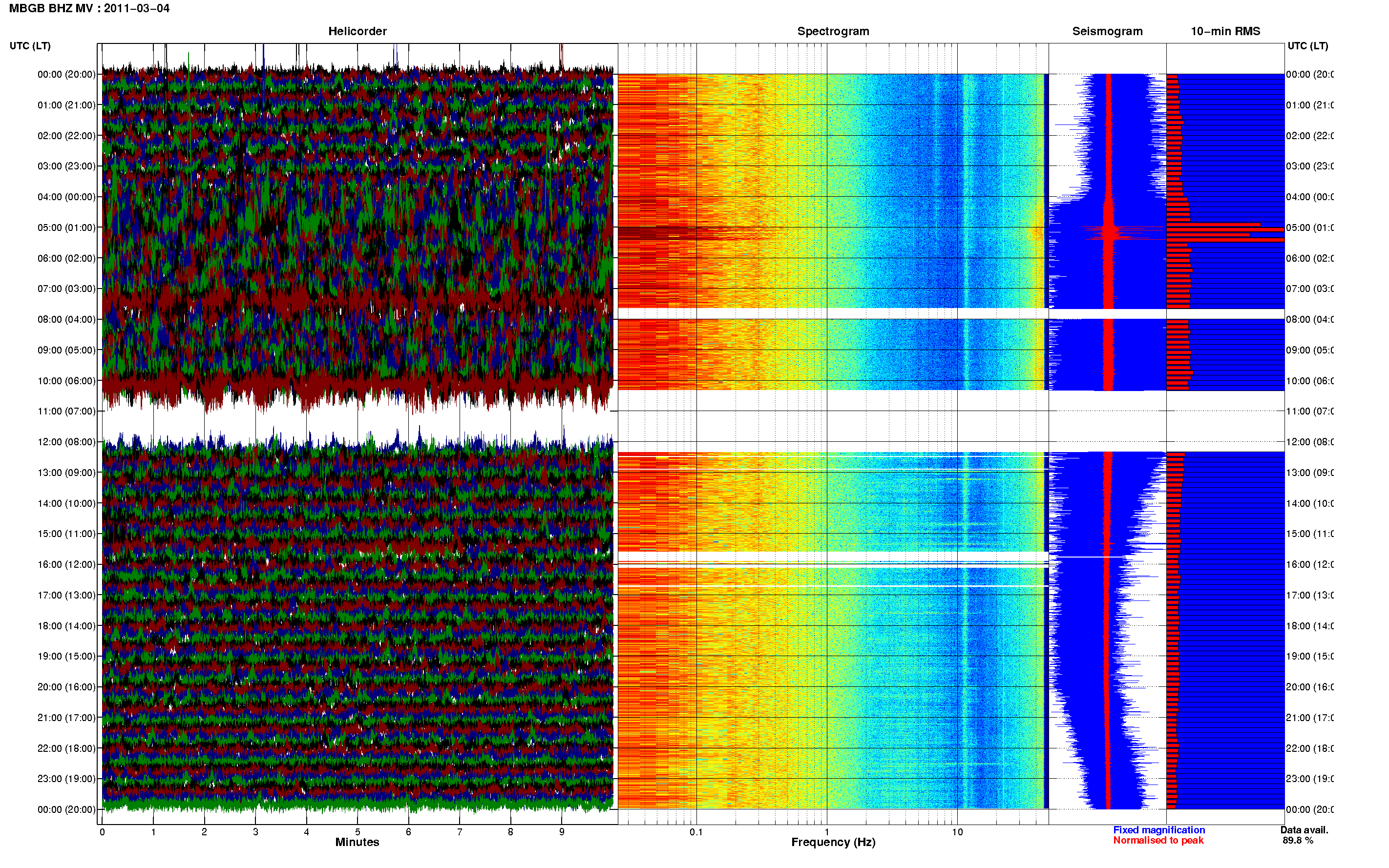Click the 'Minutes' x-axis label

(x=357, y=842)
